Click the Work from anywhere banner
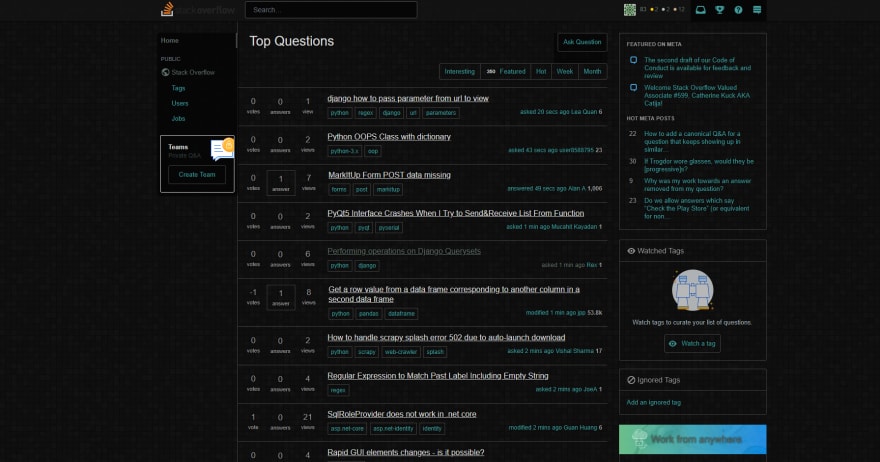Screen dimensions: 880x462 693,439
